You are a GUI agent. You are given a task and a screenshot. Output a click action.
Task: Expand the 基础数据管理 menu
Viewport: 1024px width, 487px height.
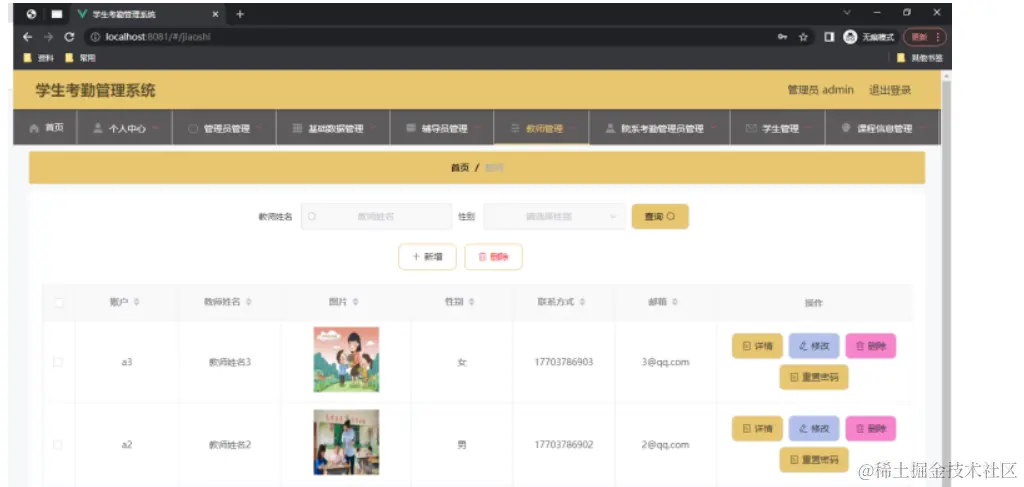[x=333, y=129]
